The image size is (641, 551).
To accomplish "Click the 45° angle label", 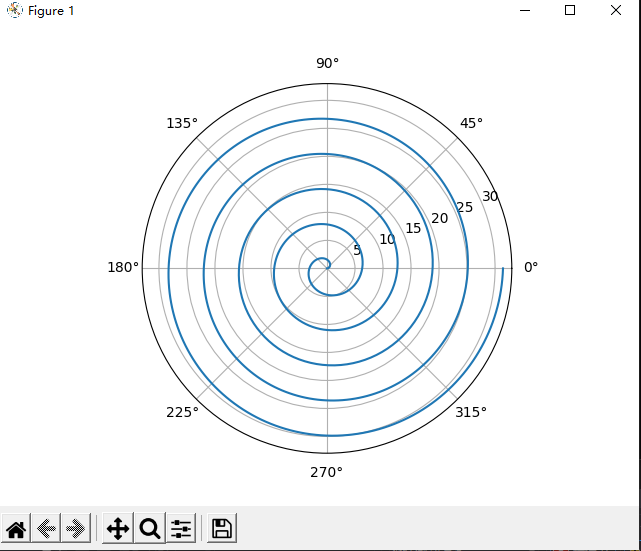I will coord(471,123).
